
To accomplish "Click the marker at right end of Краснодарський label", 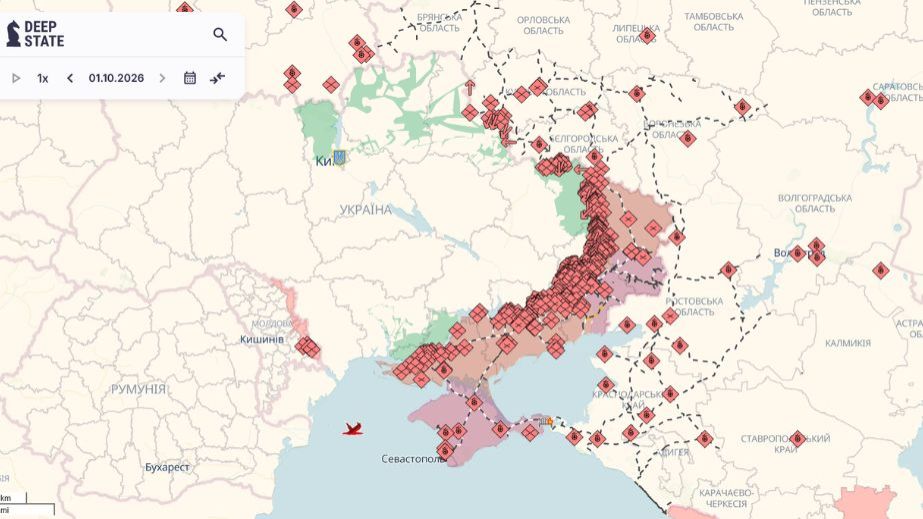I will tap(670, 394).
